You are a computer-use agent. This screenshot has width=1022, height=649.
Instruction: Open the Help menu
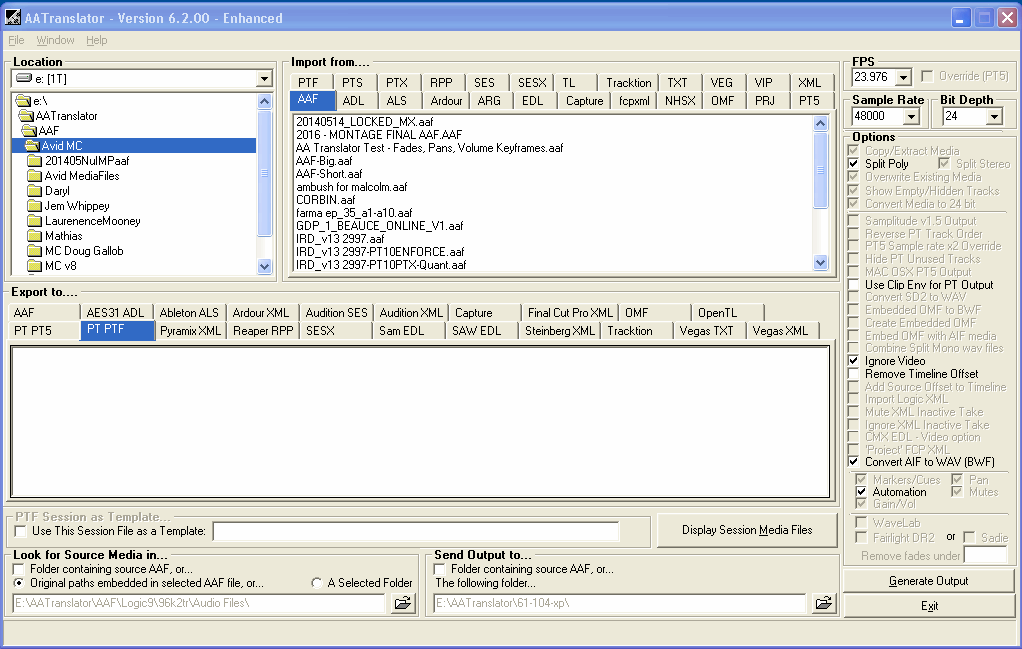(96, 40)
